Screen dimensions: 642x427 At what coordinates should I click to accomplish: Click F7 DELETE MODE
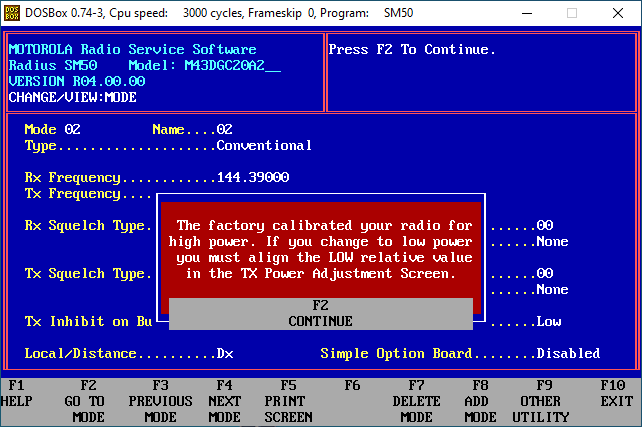pyautogui.click(x=416, y=401)
